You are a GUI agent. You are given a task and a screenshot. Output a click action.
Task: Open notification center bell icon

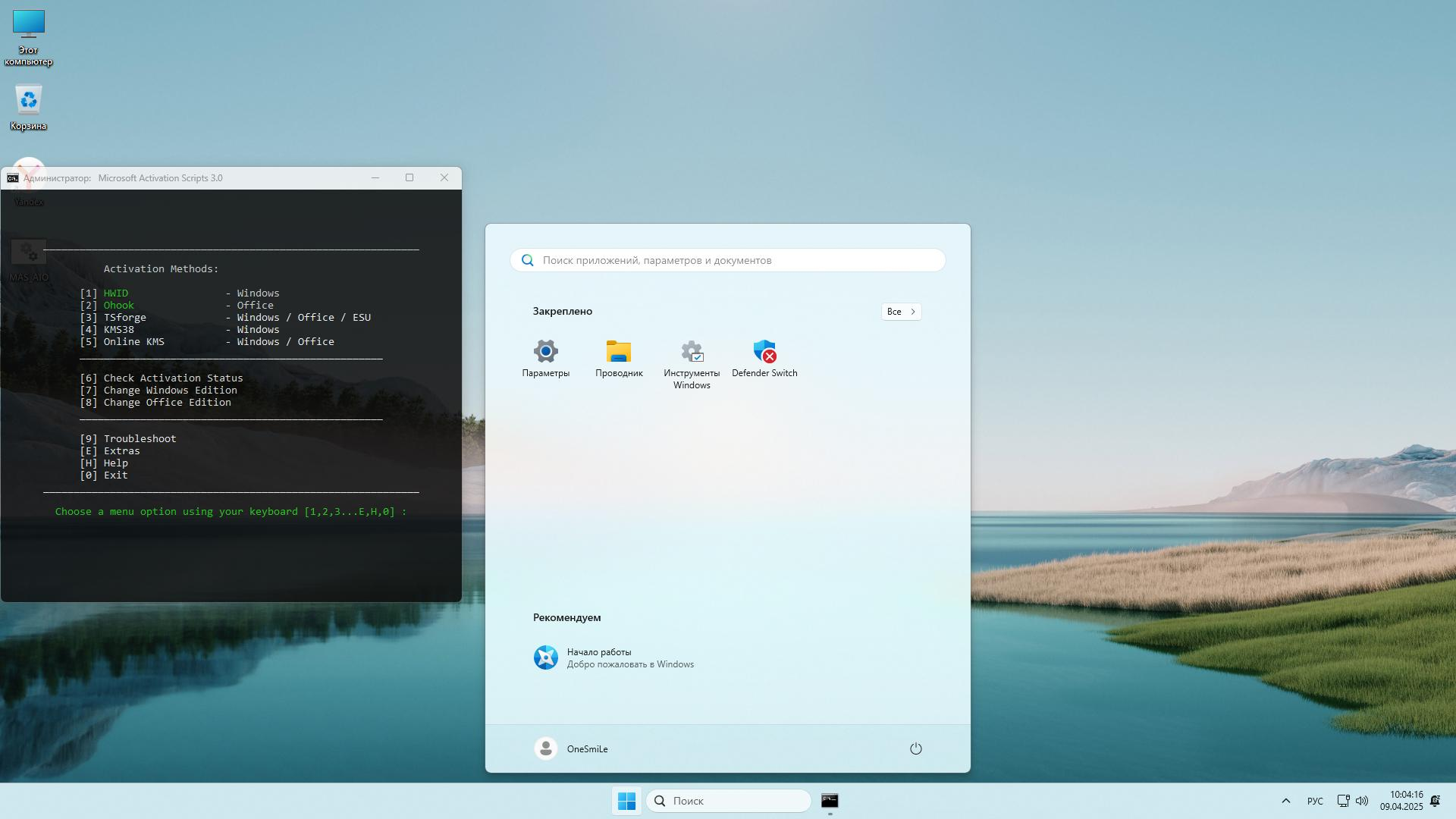1435,801
